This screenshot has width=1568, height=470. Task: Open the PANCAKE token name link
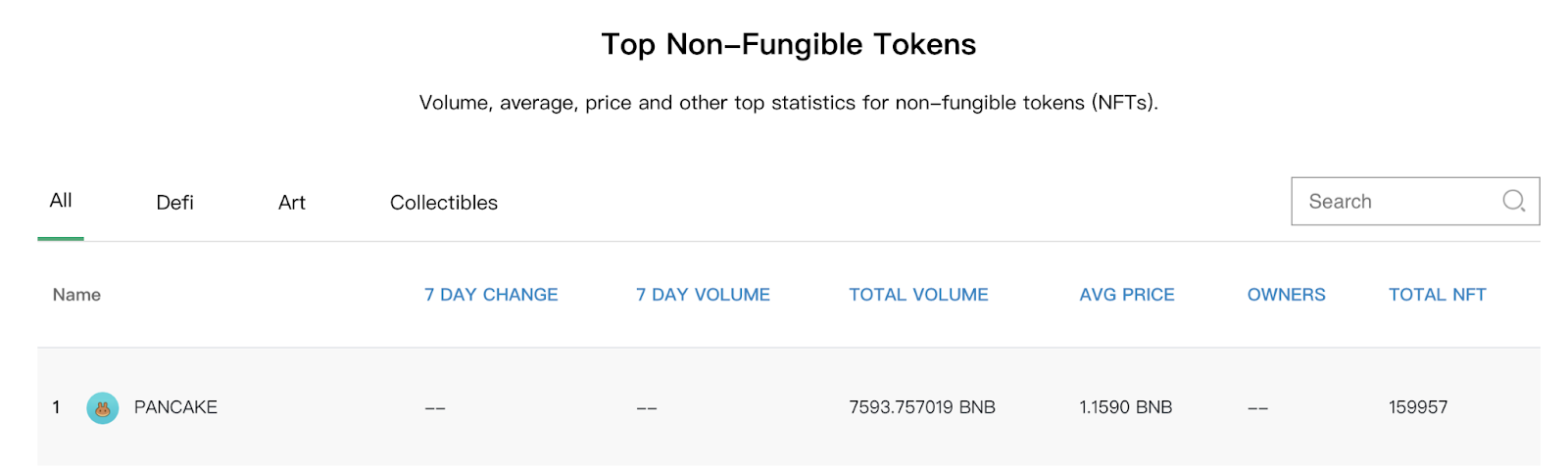(175, 407)
